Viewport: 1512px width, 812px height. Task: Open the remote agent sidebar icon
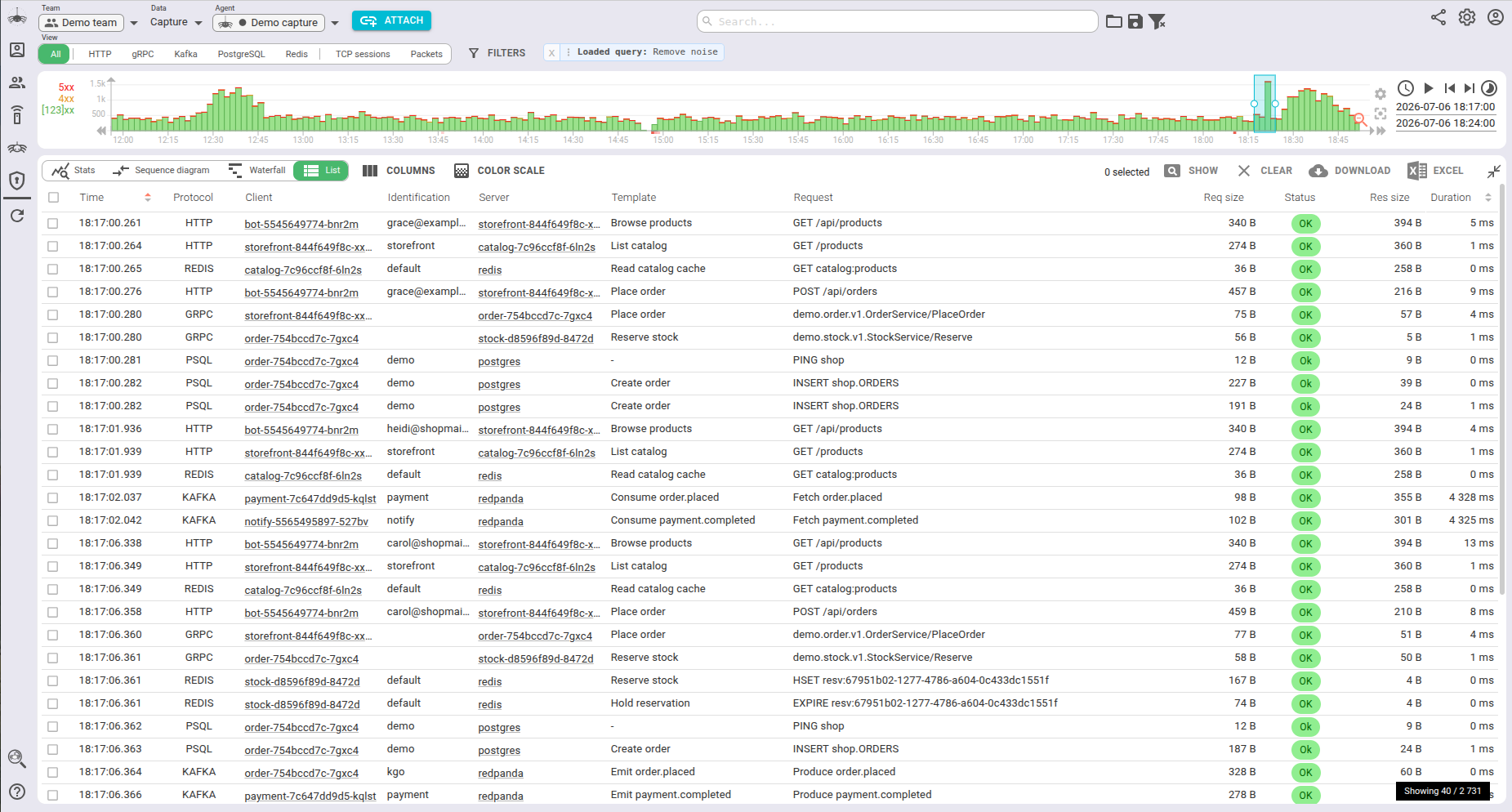click(17, 115)
